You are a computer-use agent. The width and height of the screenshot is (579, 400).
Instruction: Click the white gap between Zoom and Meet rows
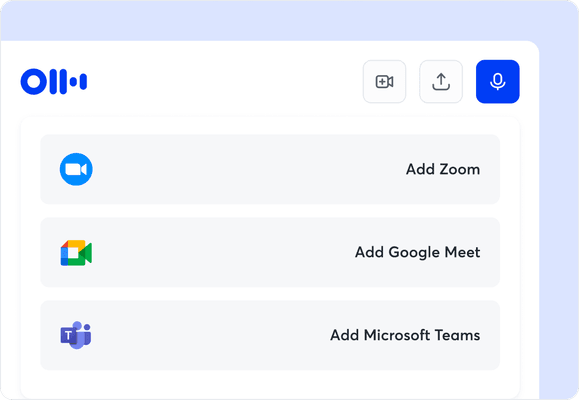point(270,211)
